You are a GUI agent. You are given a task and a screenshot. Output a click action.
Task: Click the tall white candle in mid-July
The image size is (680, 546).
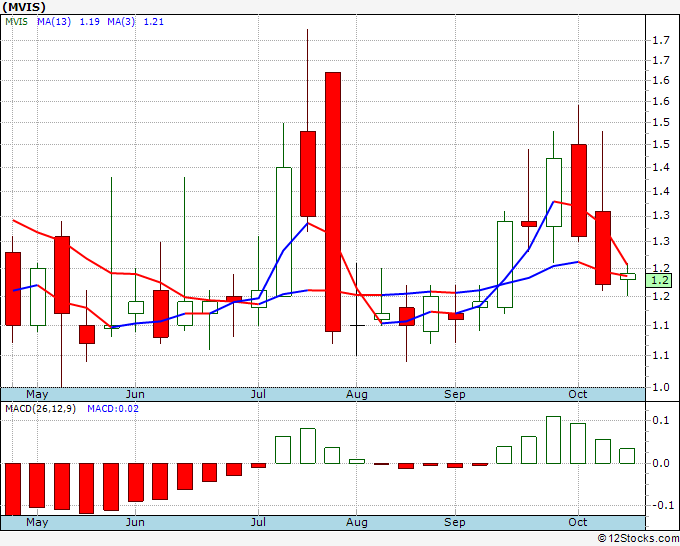pos(284,232)
